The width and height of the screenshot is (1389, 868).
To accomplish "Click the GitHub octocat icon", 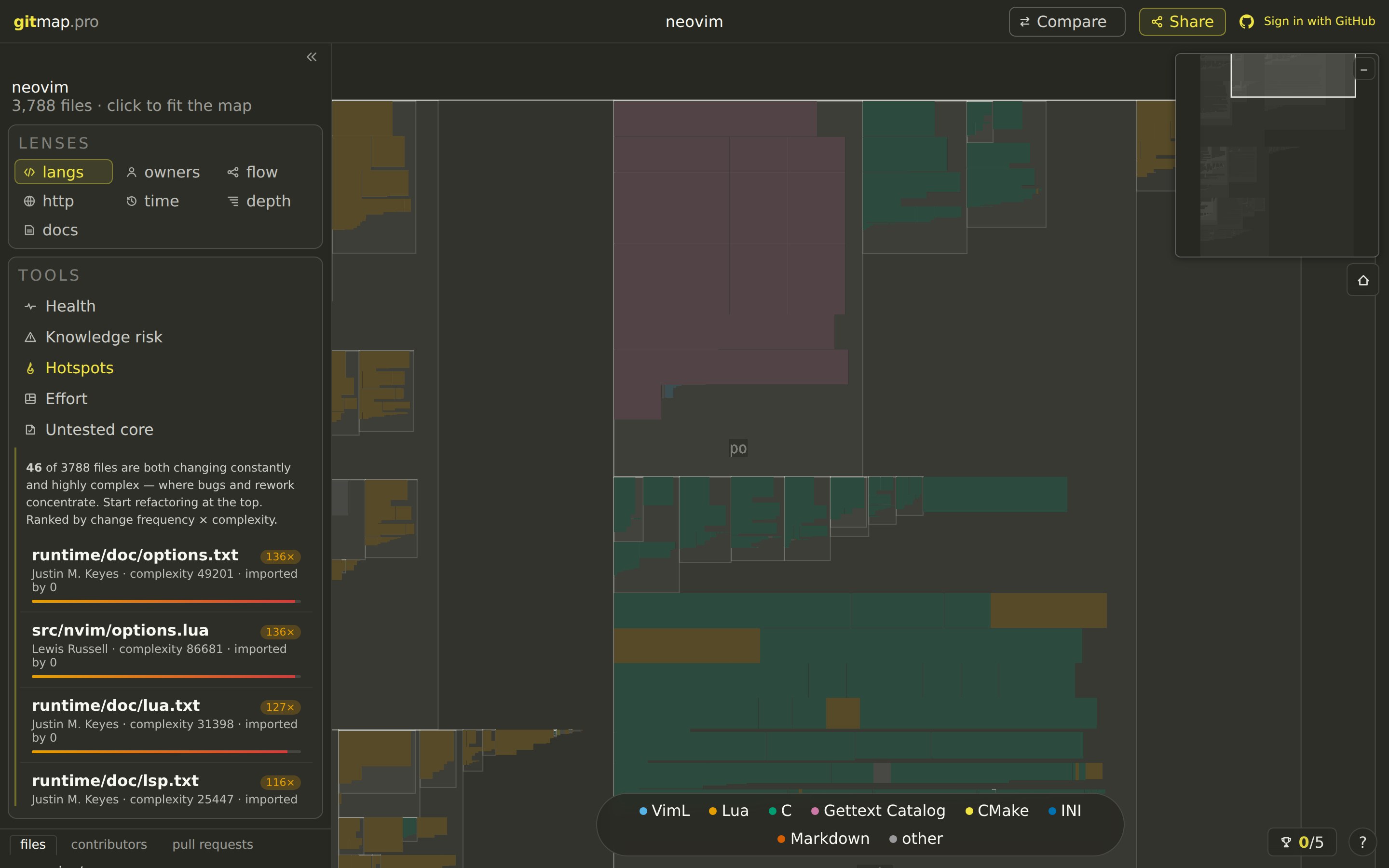I will [1246, 22].
